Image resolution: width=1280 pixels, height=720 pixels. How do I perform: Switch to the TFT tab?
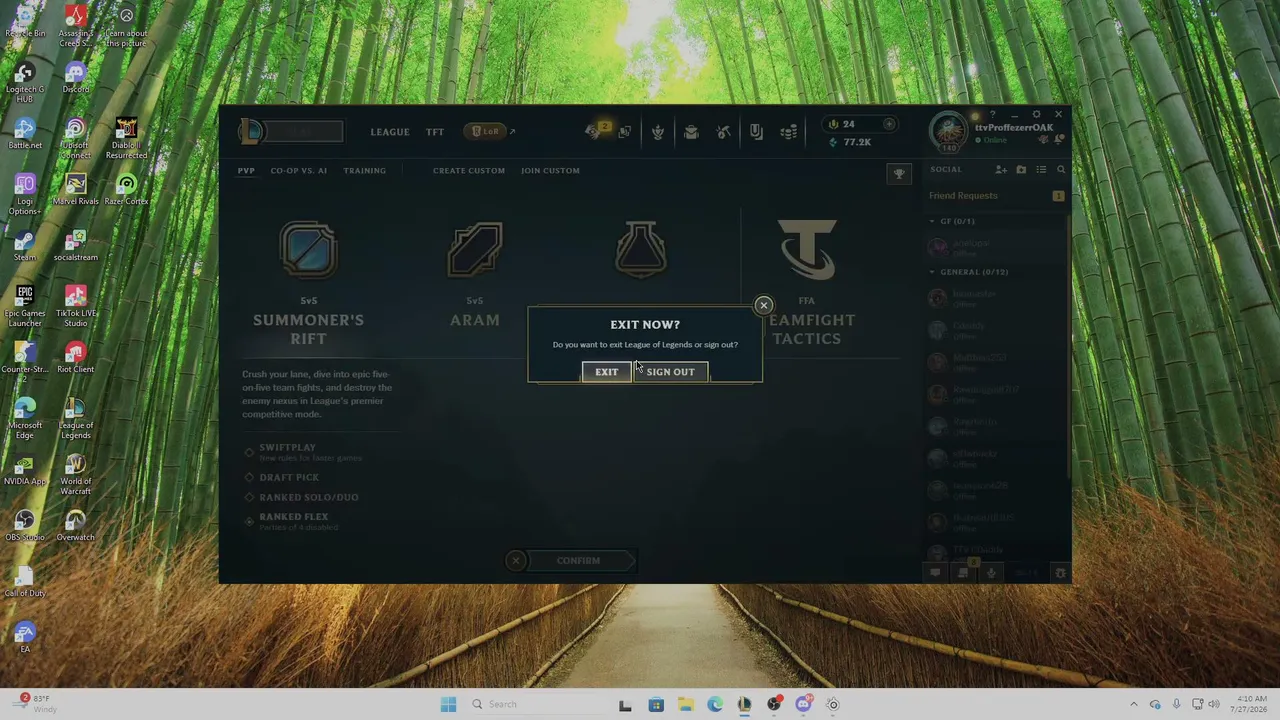coord(435,132)
